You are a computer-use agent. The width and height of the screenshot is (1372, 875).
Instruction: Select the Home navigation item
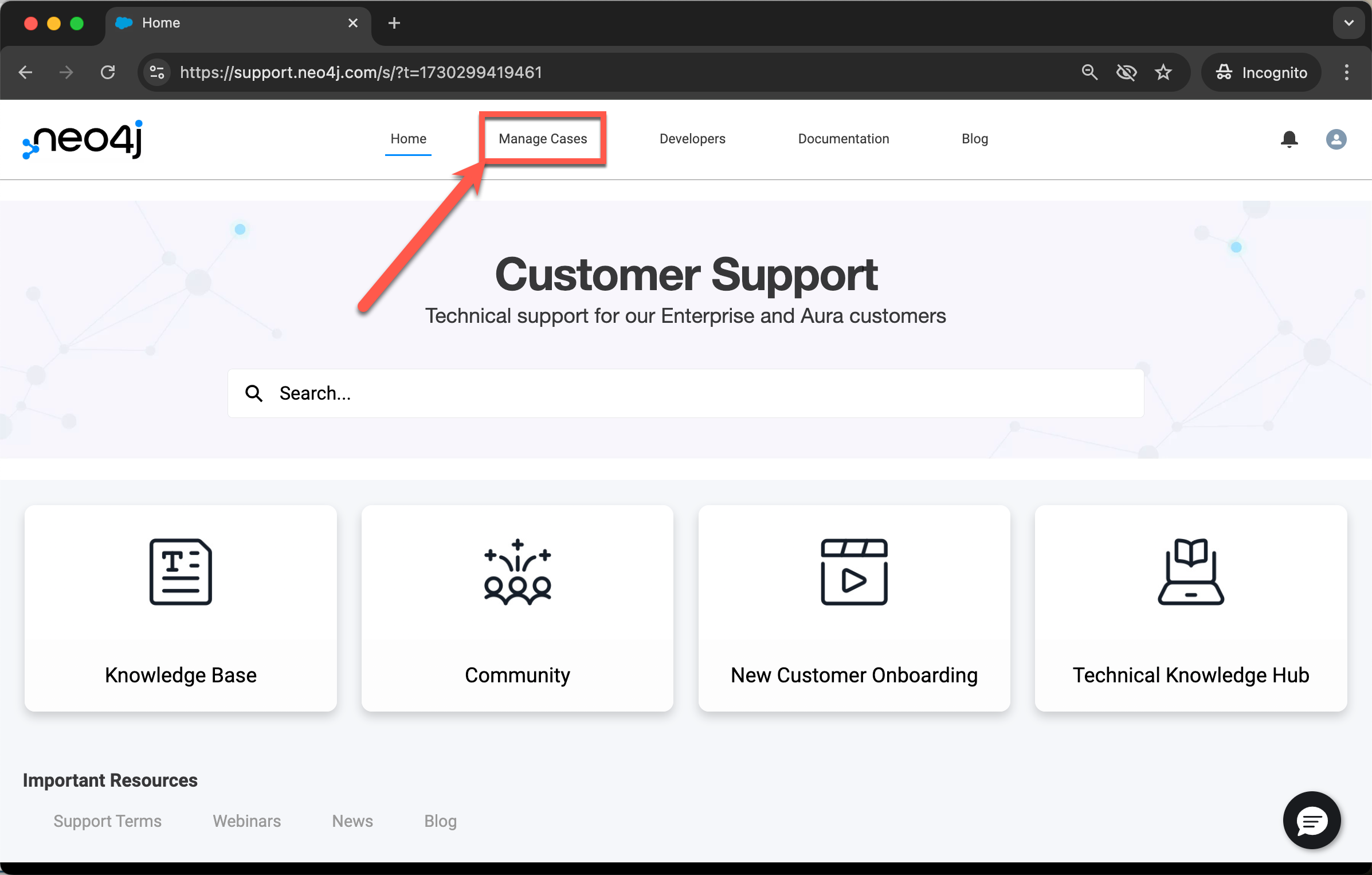tap(408, 139)
